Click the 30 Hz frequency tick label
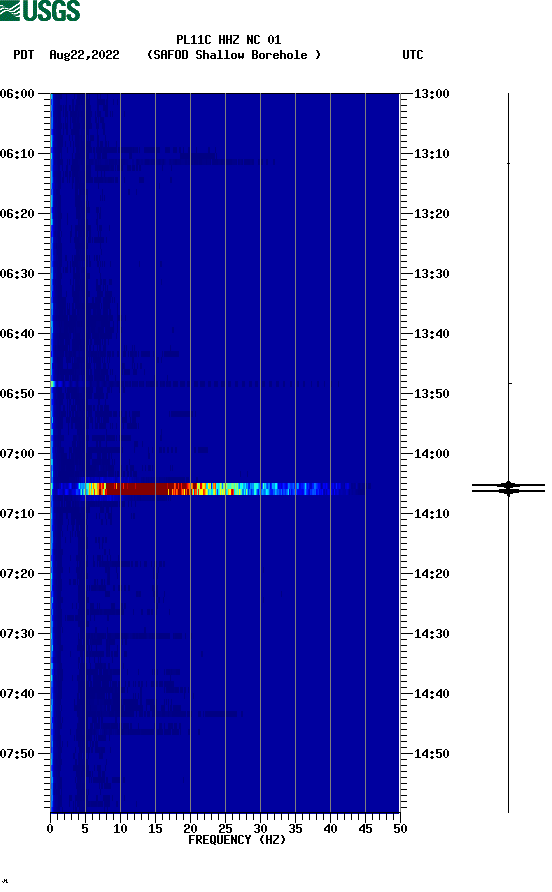The height and width of the screenshot is (892, 552). coord(261,829)
